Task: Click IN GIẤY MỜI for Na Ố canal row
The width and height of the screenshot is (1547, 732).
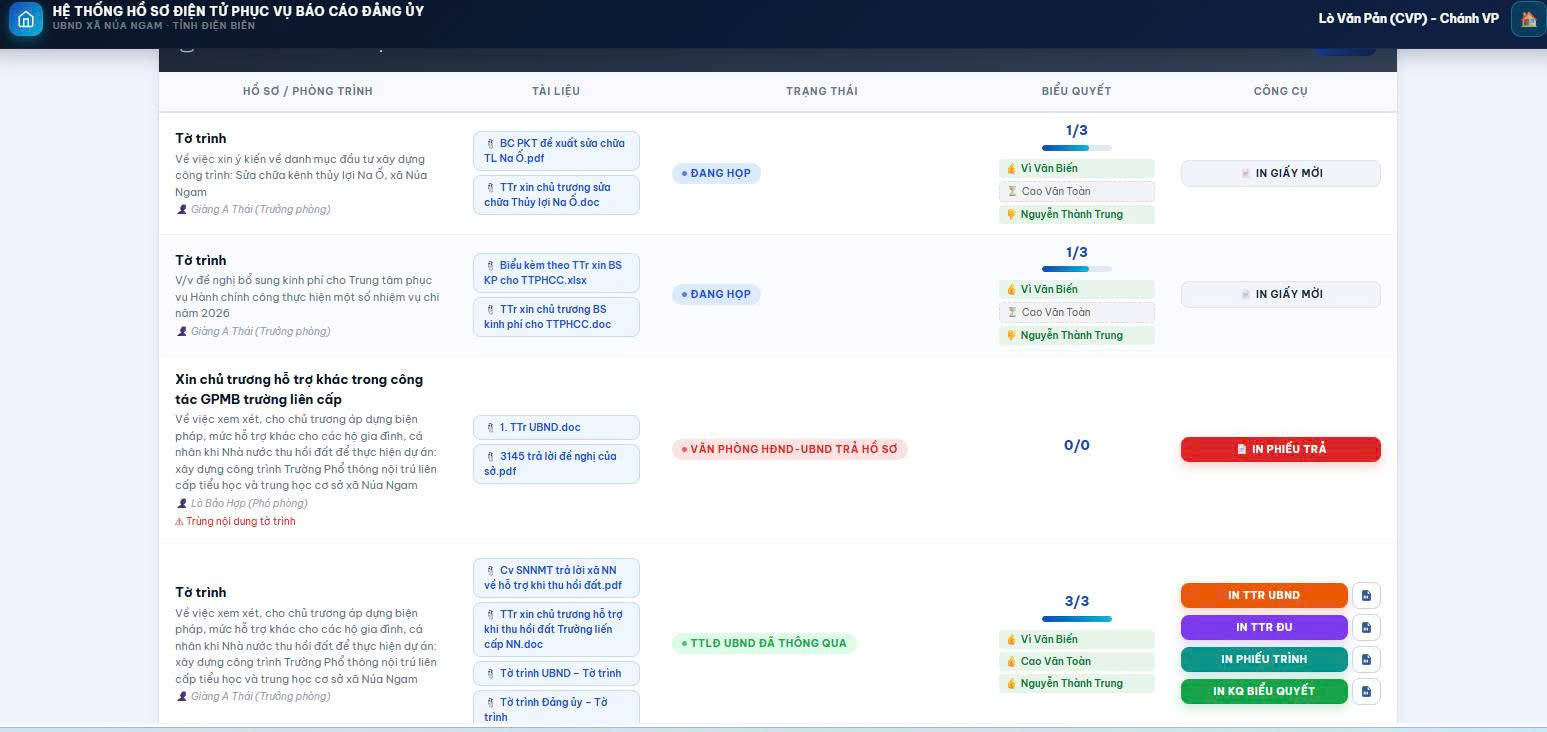Action: [1280, 173]
